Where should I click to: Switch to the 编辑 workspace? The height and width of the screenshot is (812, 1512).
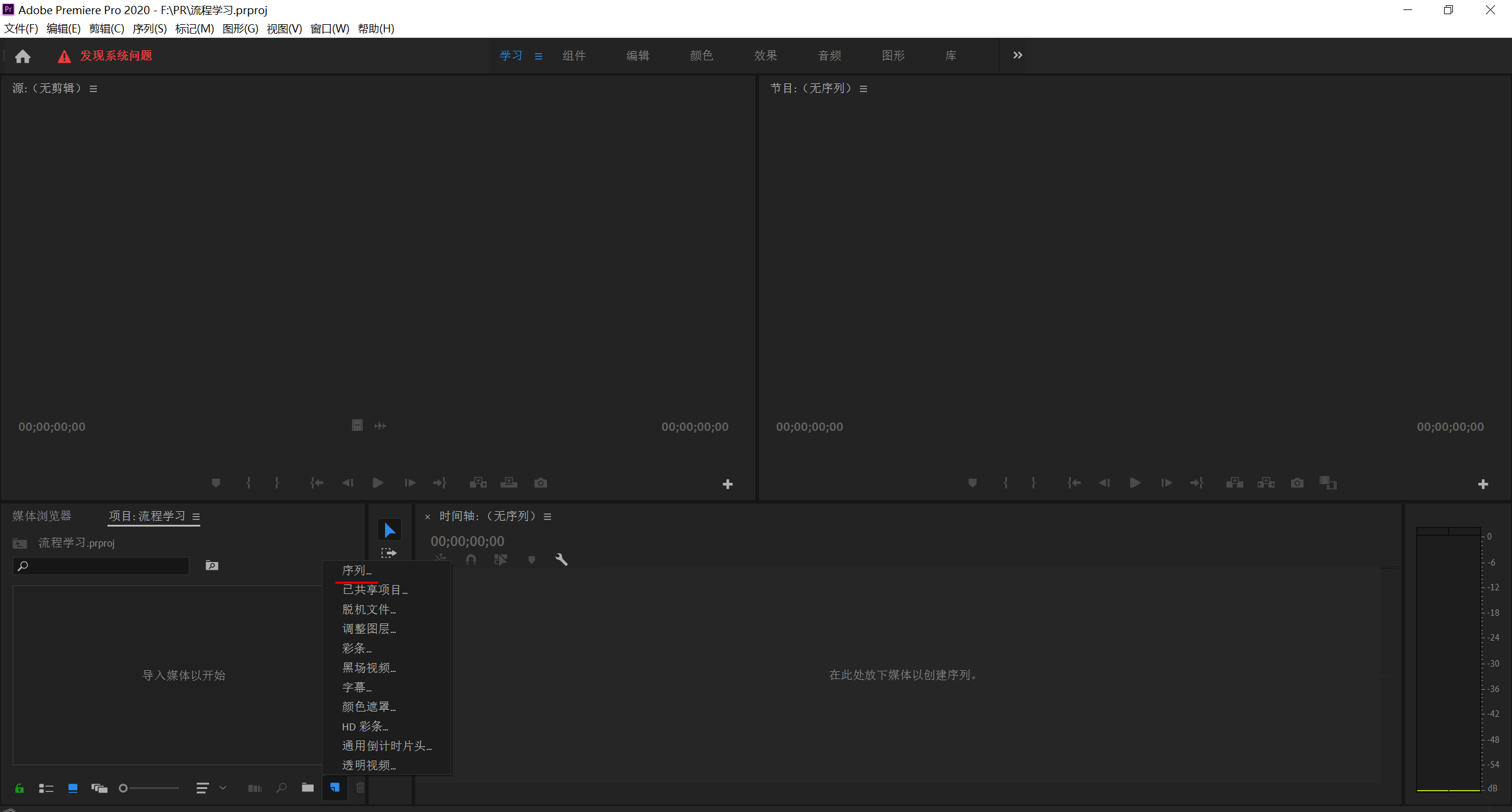[x=638, y=56]
